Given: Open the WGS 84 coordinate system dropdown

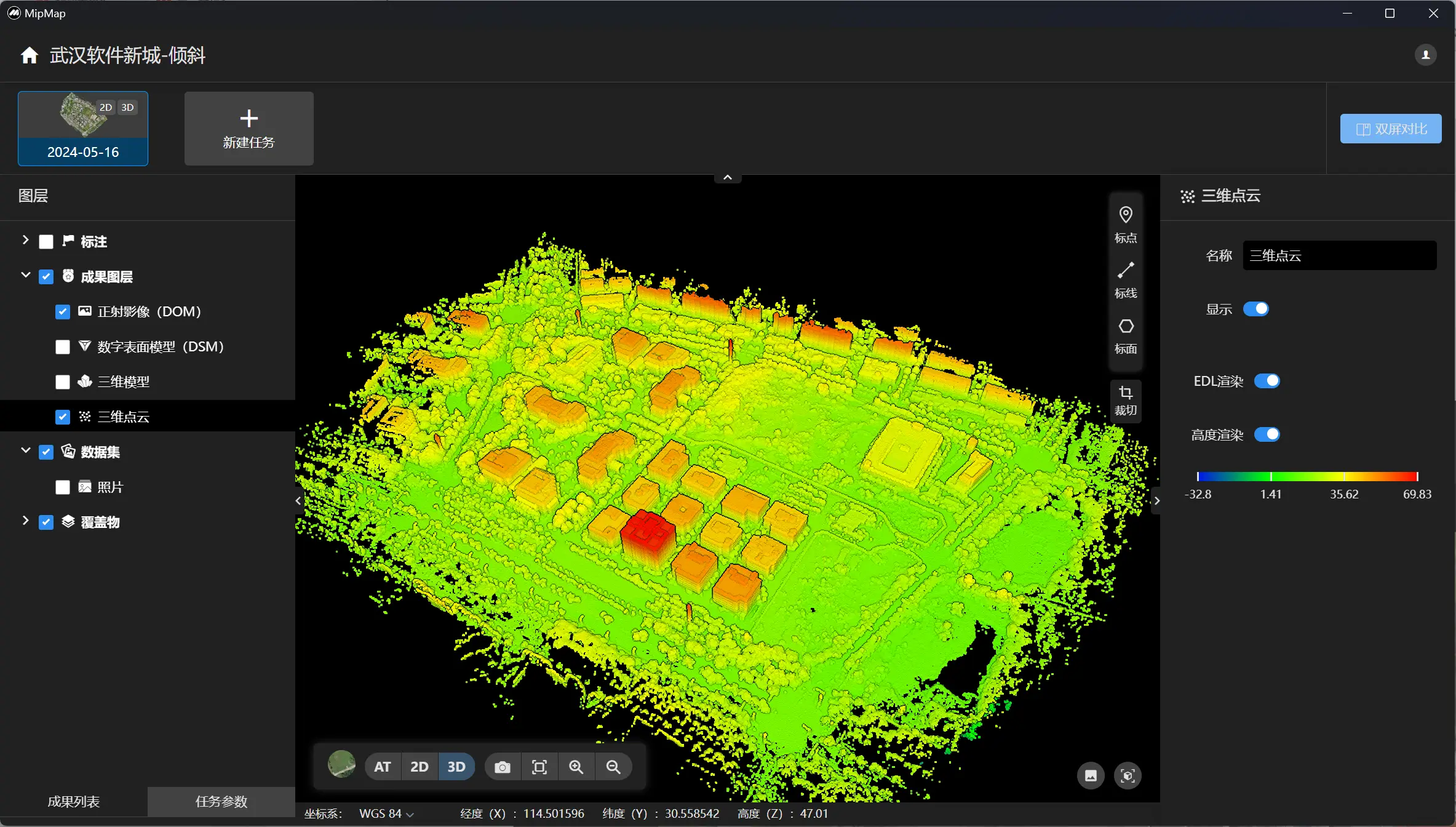Looking at the screenshot, I should click(x=387, y=813).
